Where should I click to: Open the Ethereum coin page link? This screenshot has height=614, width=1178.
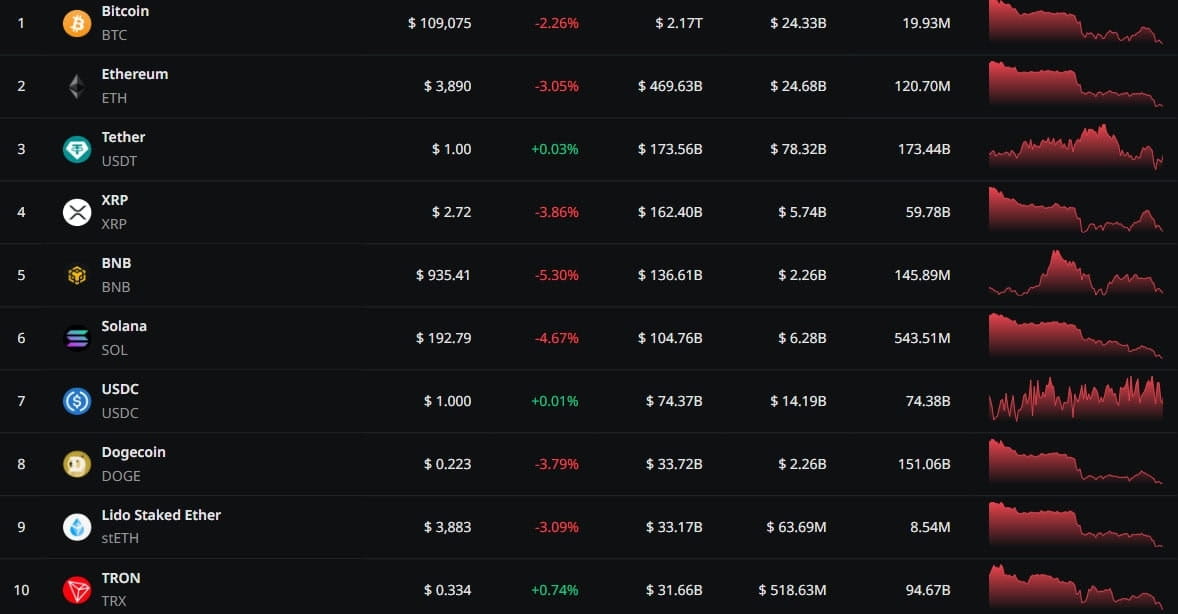point(134,74)
